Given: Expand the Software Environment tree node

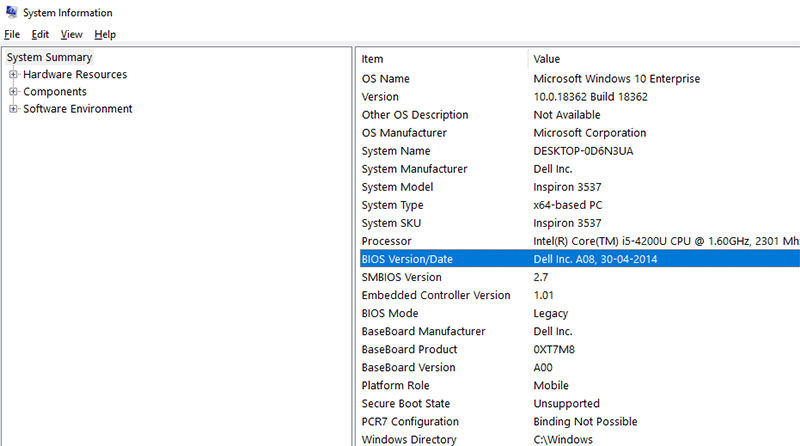Looking at the screenshot, I should pos(14,109).
